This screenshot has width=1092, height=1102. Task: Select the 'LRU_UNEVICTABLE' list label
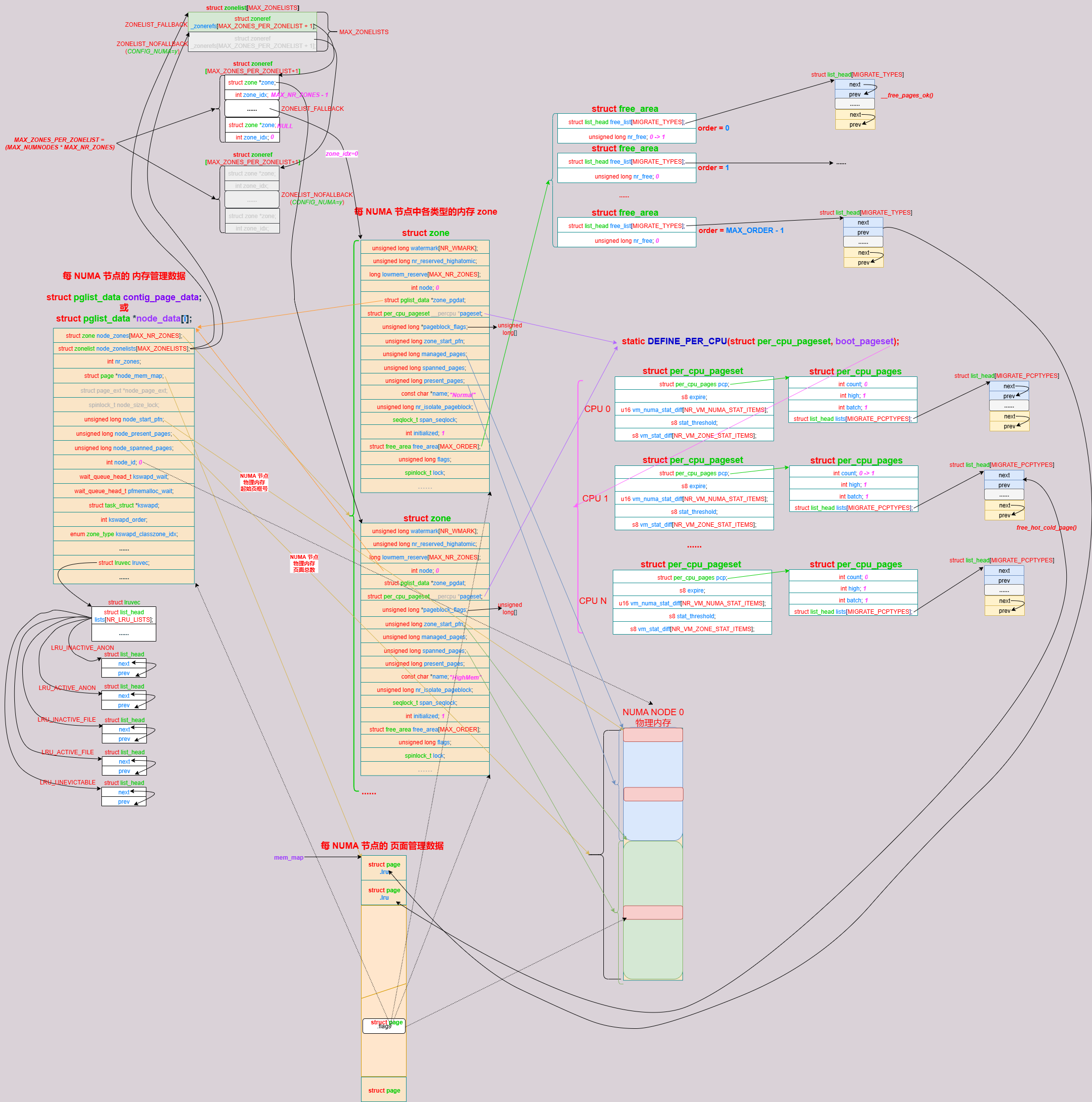pyautogui.click(x=68, y=782)
